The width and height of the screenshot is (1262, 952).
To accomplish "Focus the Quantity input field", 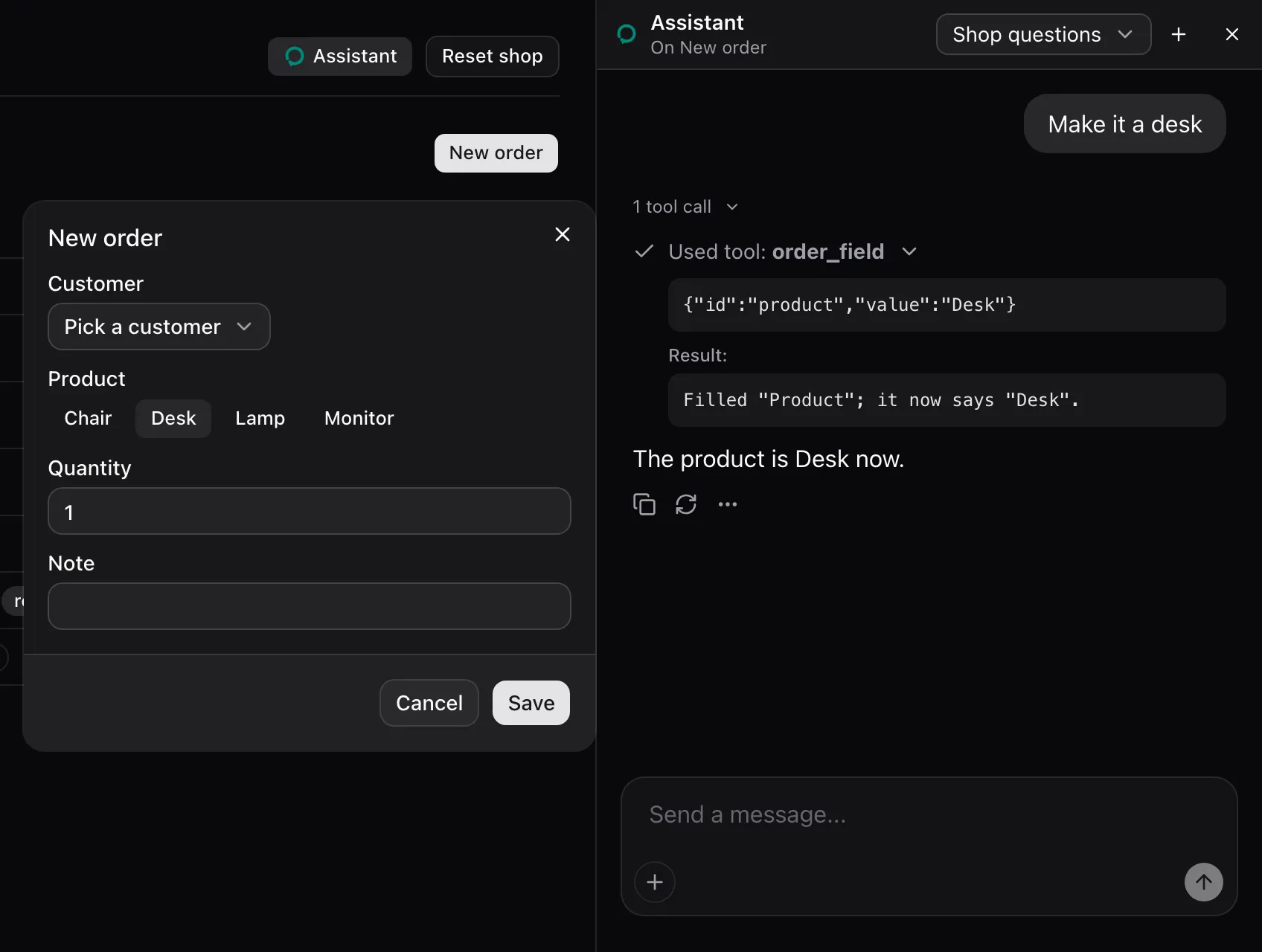I will click(310, 511).
